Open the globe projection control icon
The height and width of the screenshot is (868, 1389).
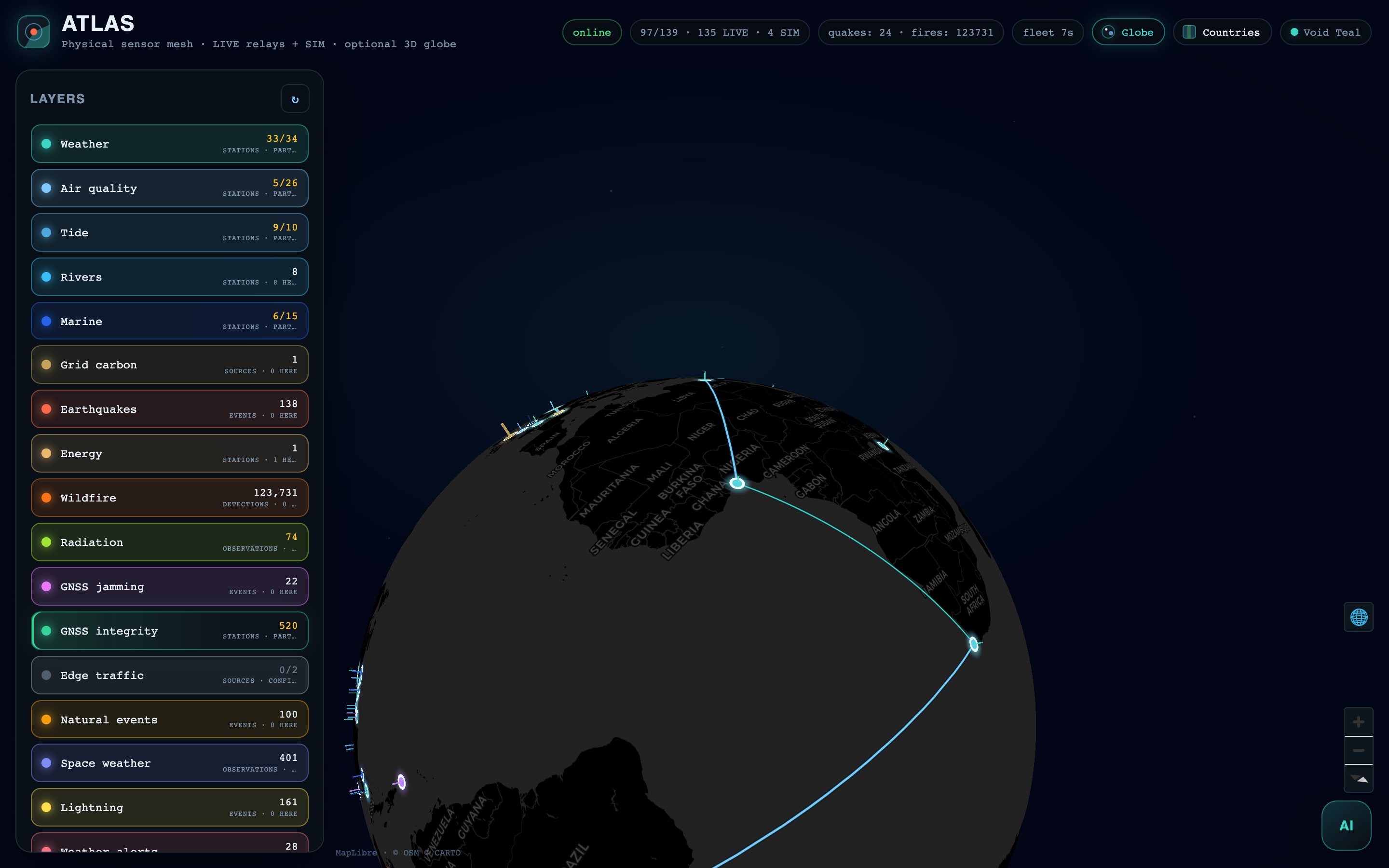[x=1358, y=617]
